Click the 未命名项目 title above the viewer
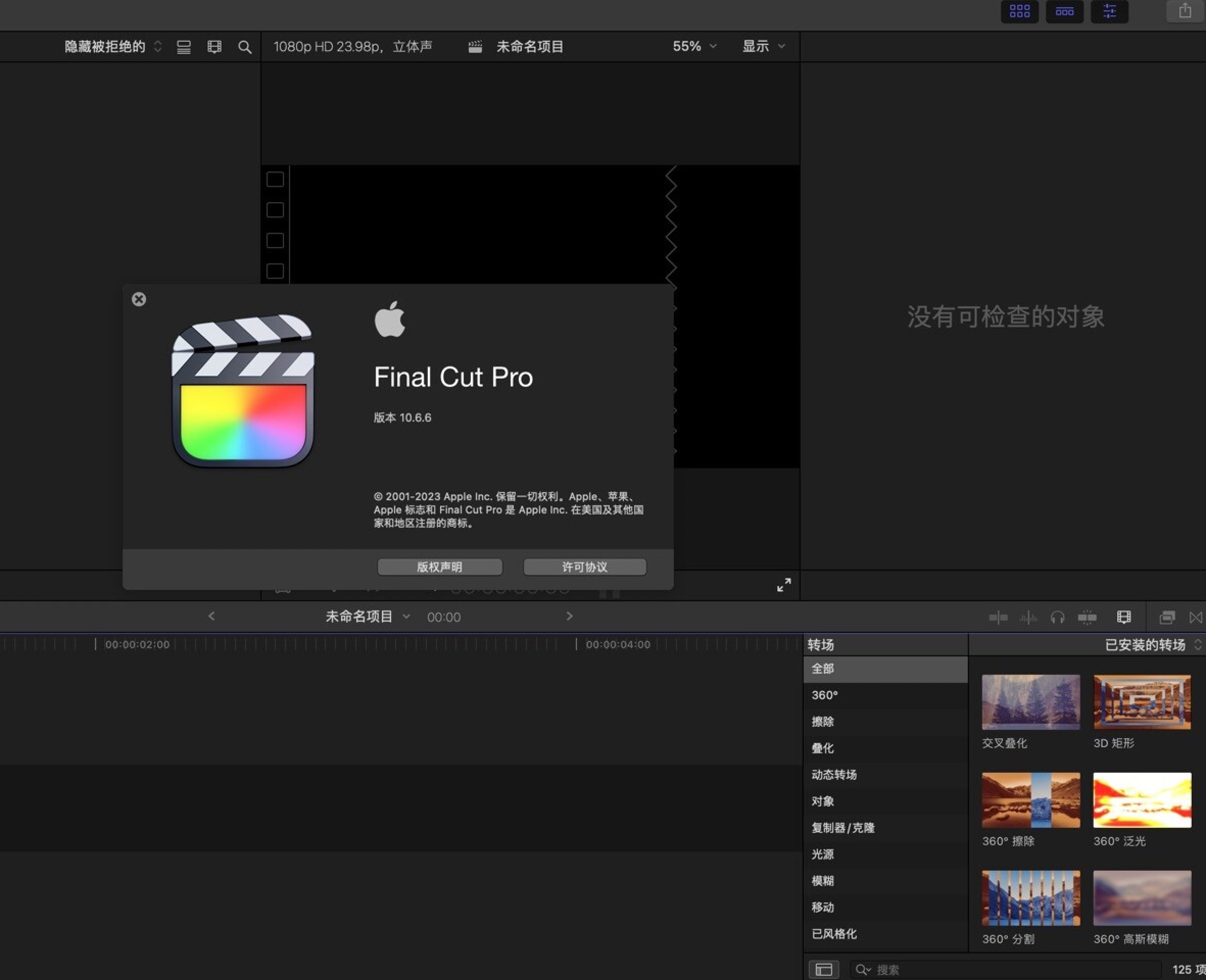The height and width of the screenshot is (980, 1206). 529,46
